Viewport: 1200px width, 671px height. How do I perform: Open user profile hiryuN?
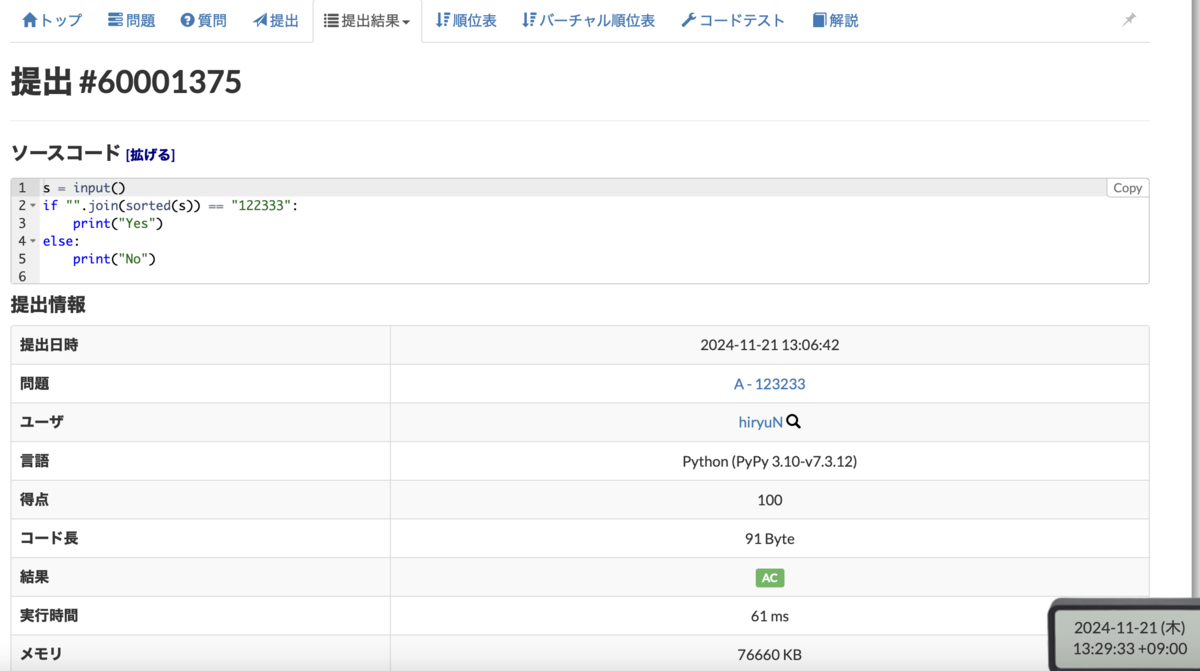pyautogui.click(x=760, y=422)
